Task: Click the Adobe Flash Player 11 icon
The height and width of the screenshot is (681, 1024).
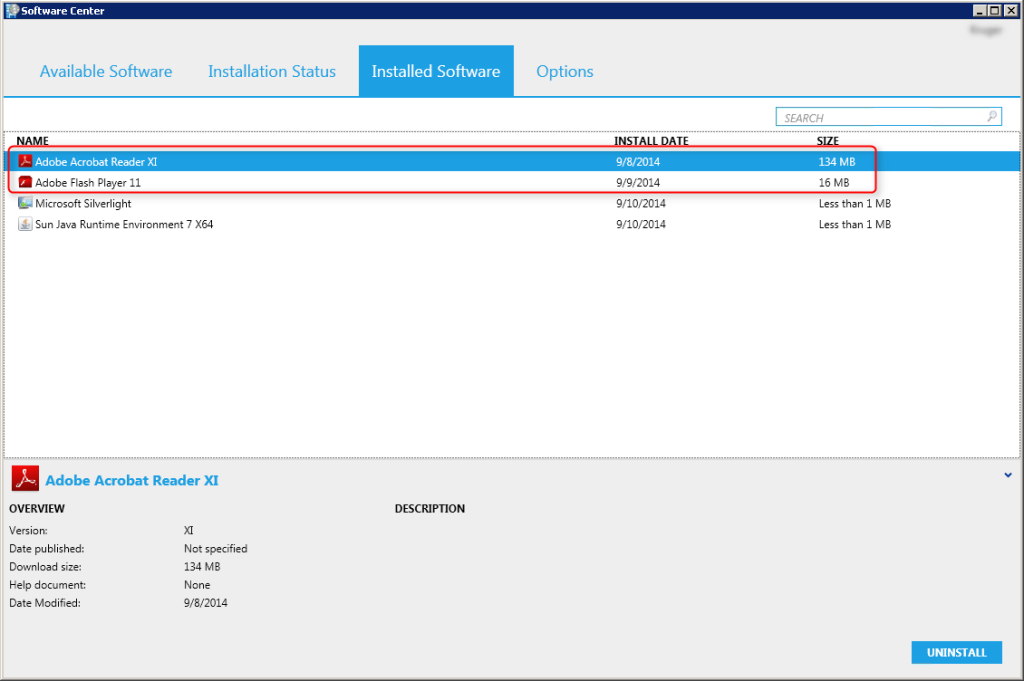Action: (25, 182)
